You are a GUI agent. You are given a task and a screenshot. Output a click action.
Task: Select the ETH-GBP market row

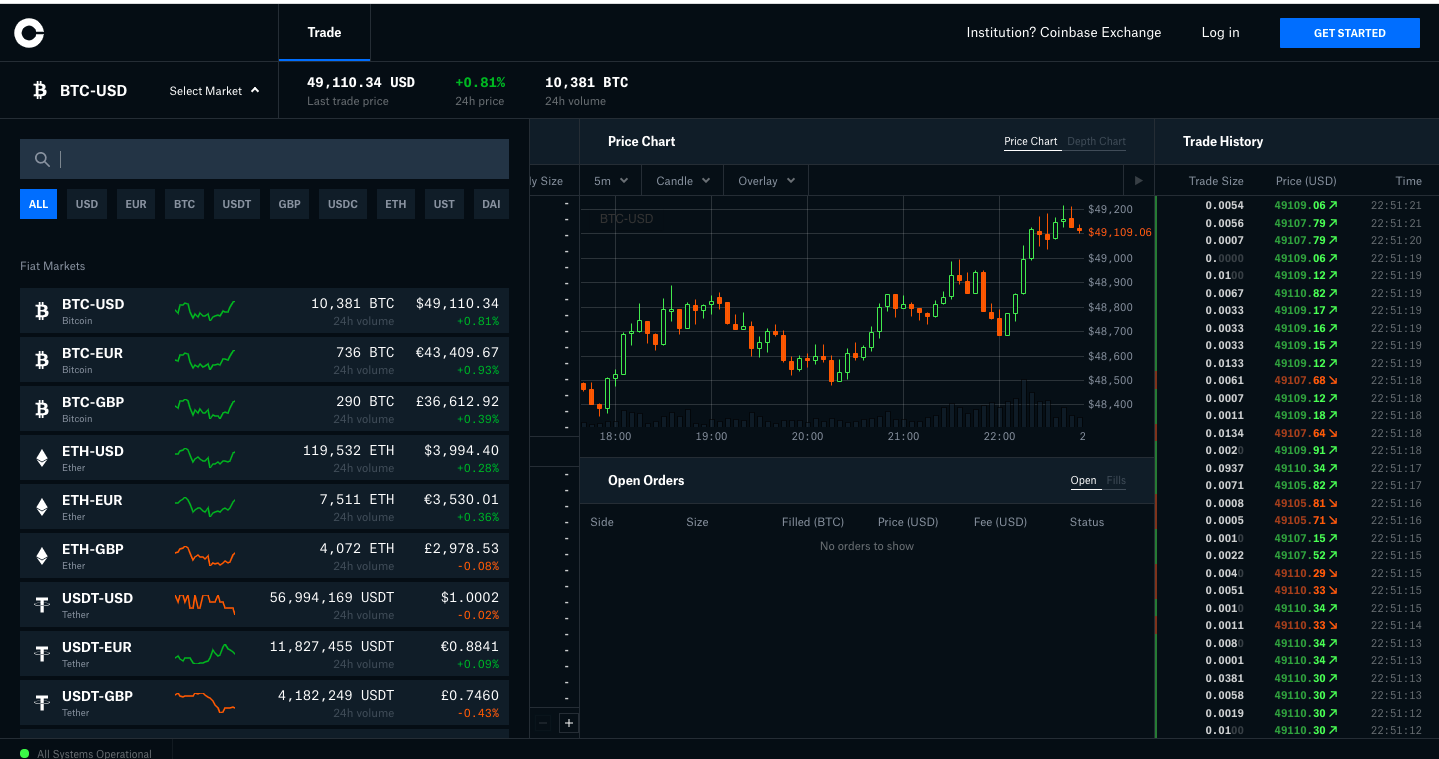coord(264,557)
